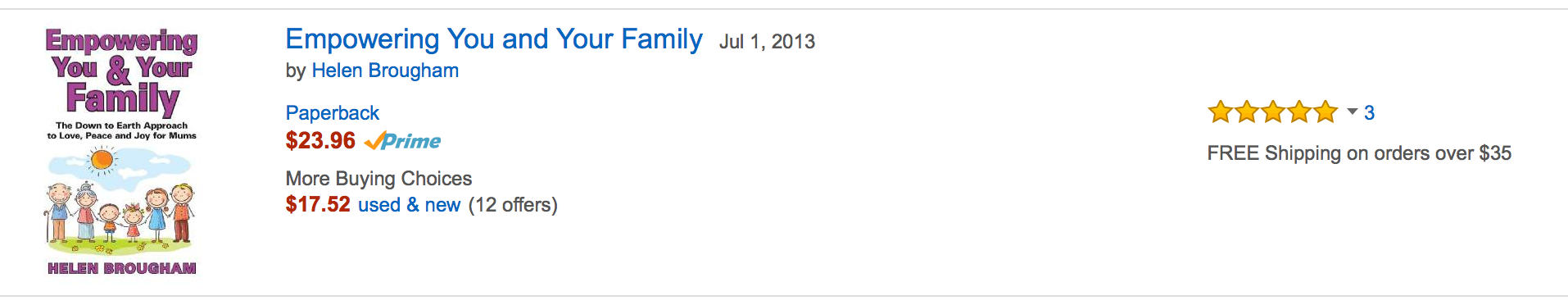This screenshot has width=1568, height=305.
Task: Click the fifth star of the rating
Action: coord(1326,112)
